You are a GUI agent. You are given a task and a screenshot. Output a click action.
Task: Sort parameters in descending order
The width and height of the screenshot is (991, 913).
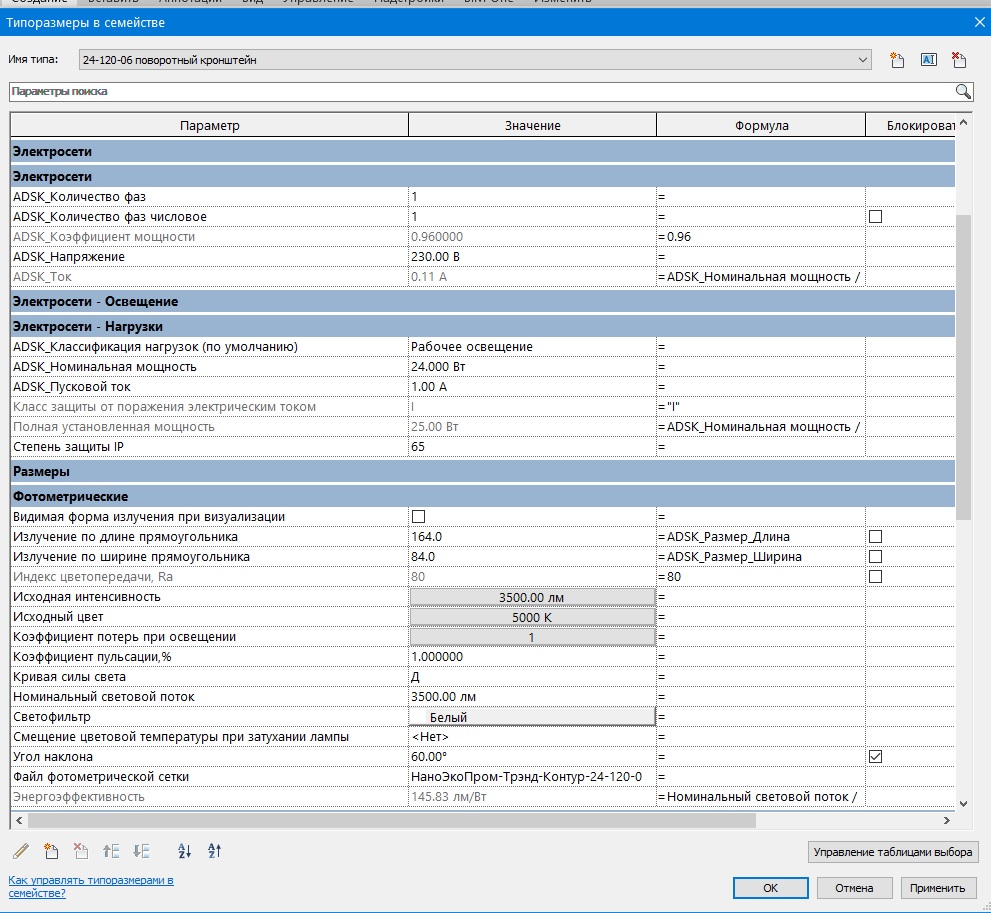click(214, 851)
